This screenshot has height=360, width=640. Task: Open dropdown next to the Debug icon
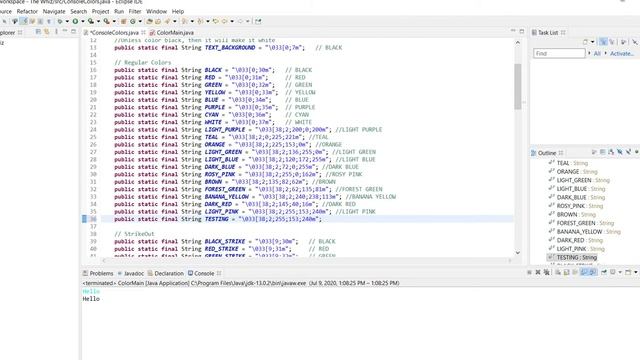tap(67, 21)
